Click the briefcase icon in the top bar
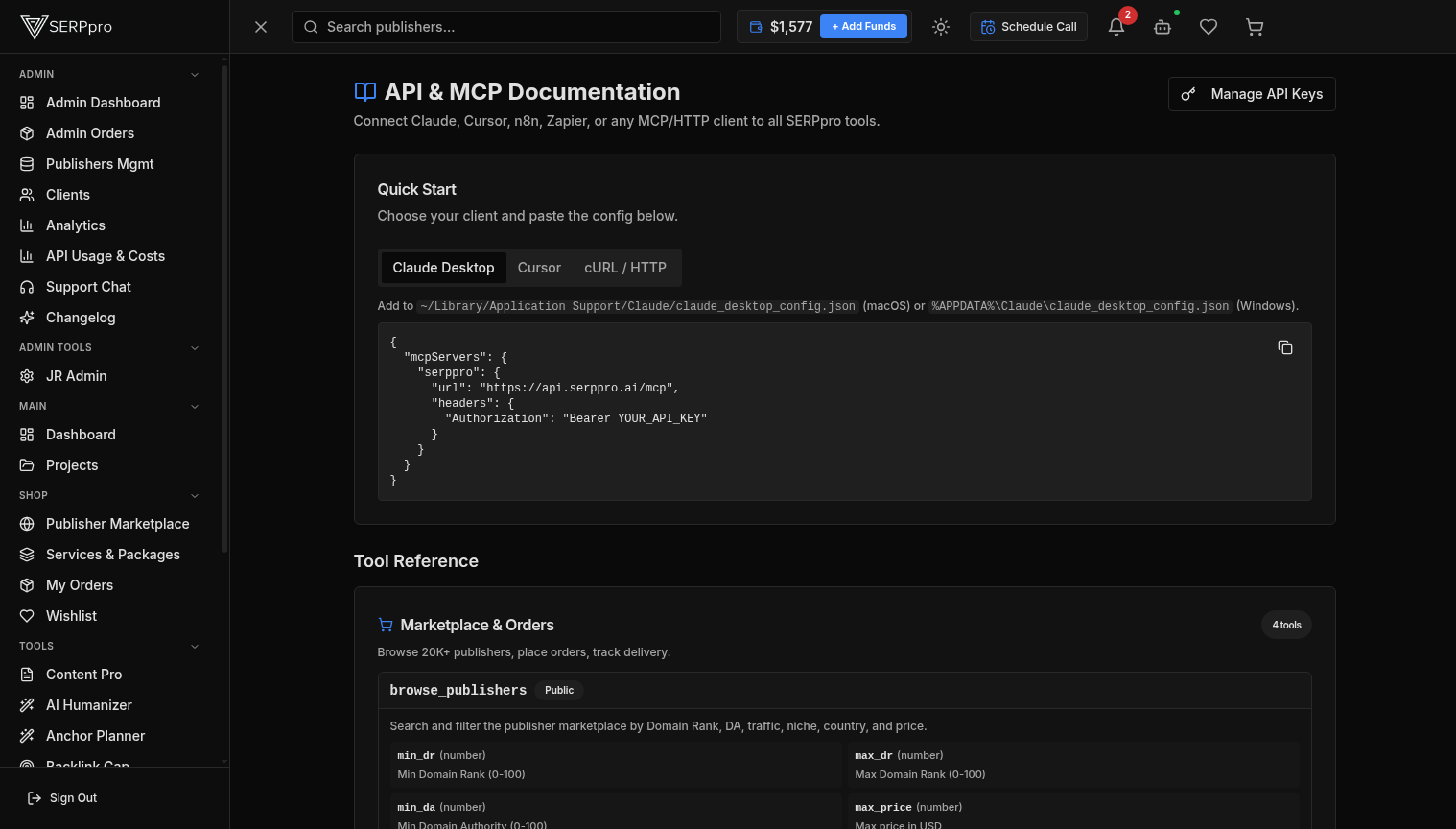 click(1162, 27)
